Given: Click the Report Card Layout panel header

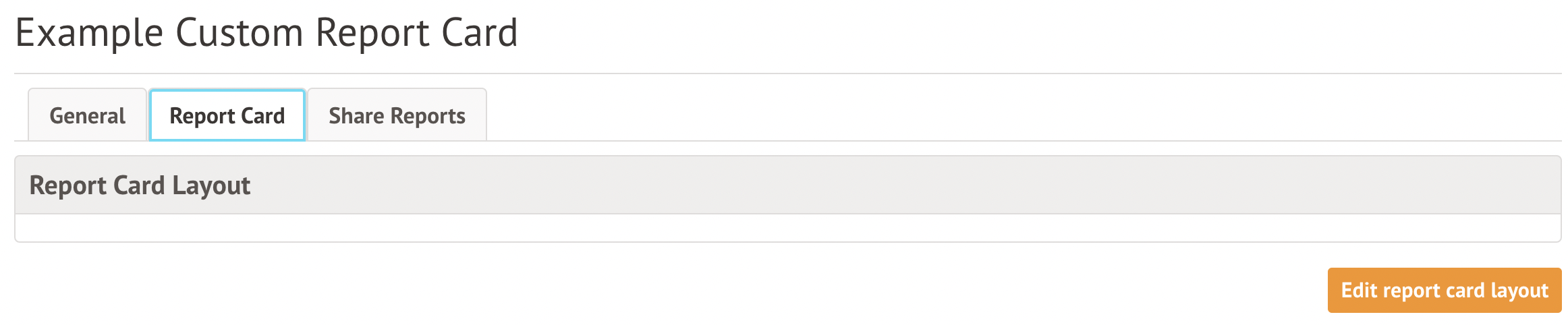Looking at the screenshot, I should [x=787, y=185].
